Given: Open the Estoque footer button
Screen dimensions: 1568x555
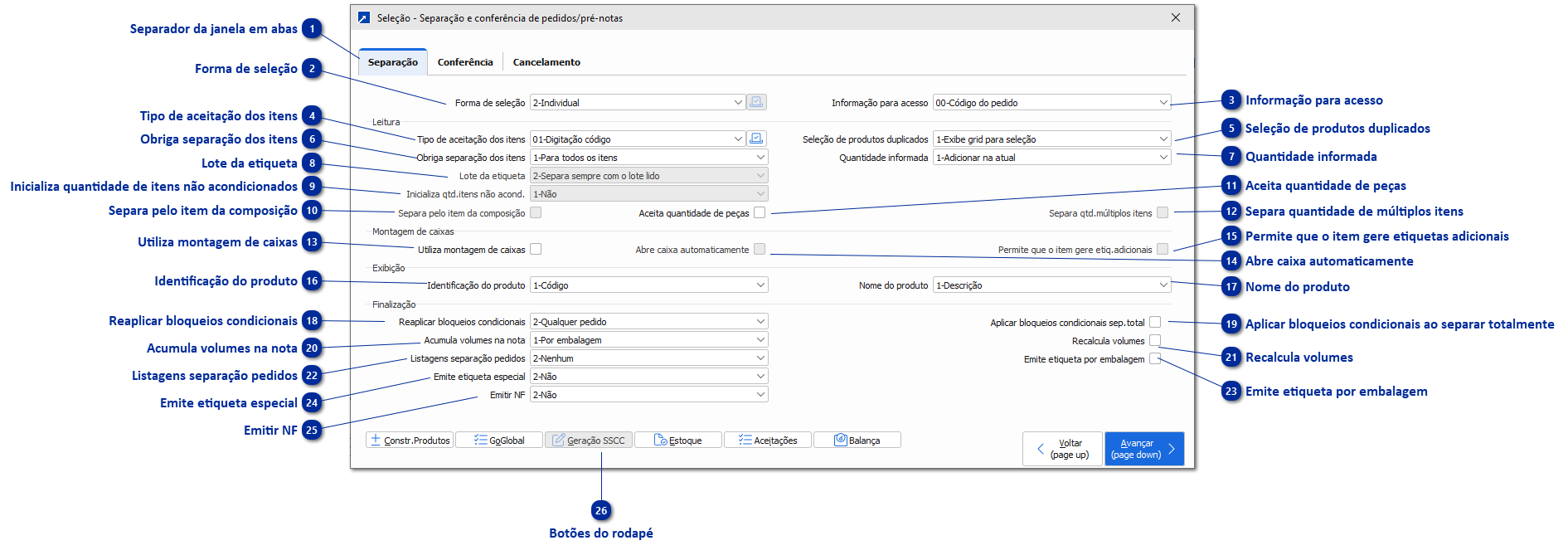Looking at the screenshot, I should pos(678,441).
